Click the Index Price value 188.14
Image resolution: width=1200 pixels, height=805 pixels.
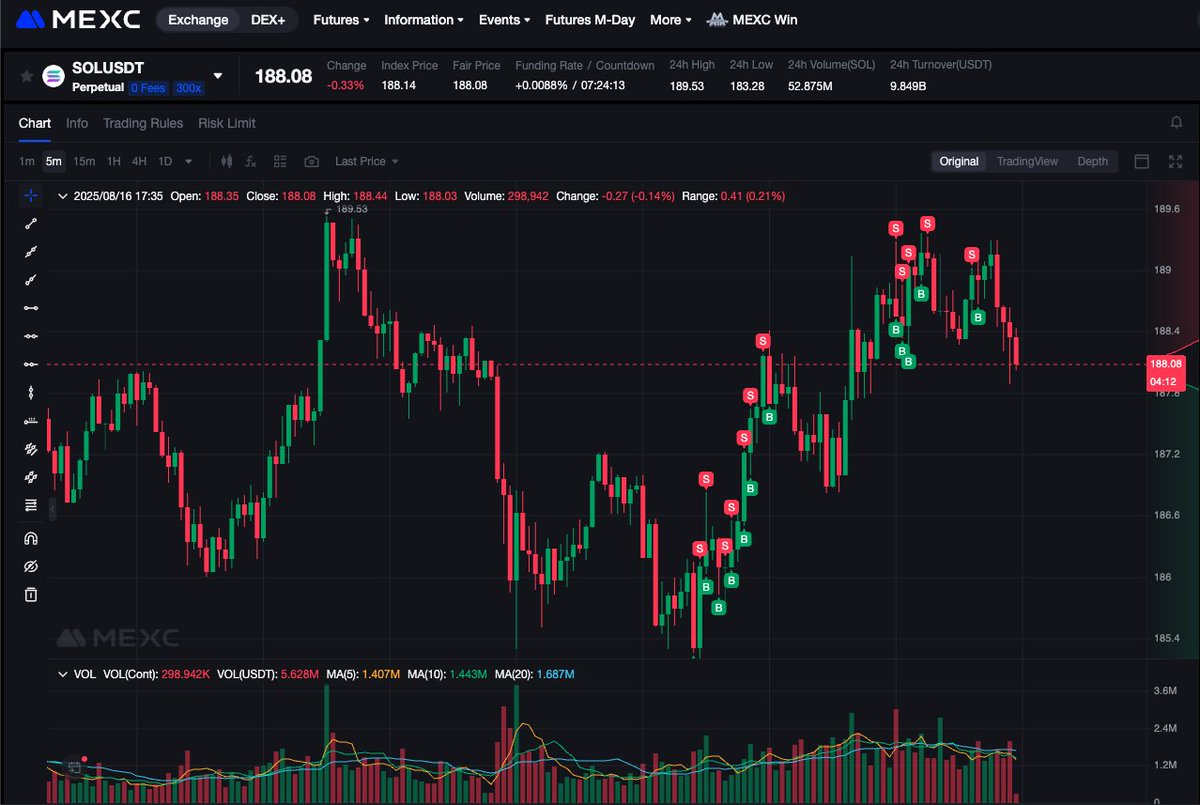click(x=398, y=86)
